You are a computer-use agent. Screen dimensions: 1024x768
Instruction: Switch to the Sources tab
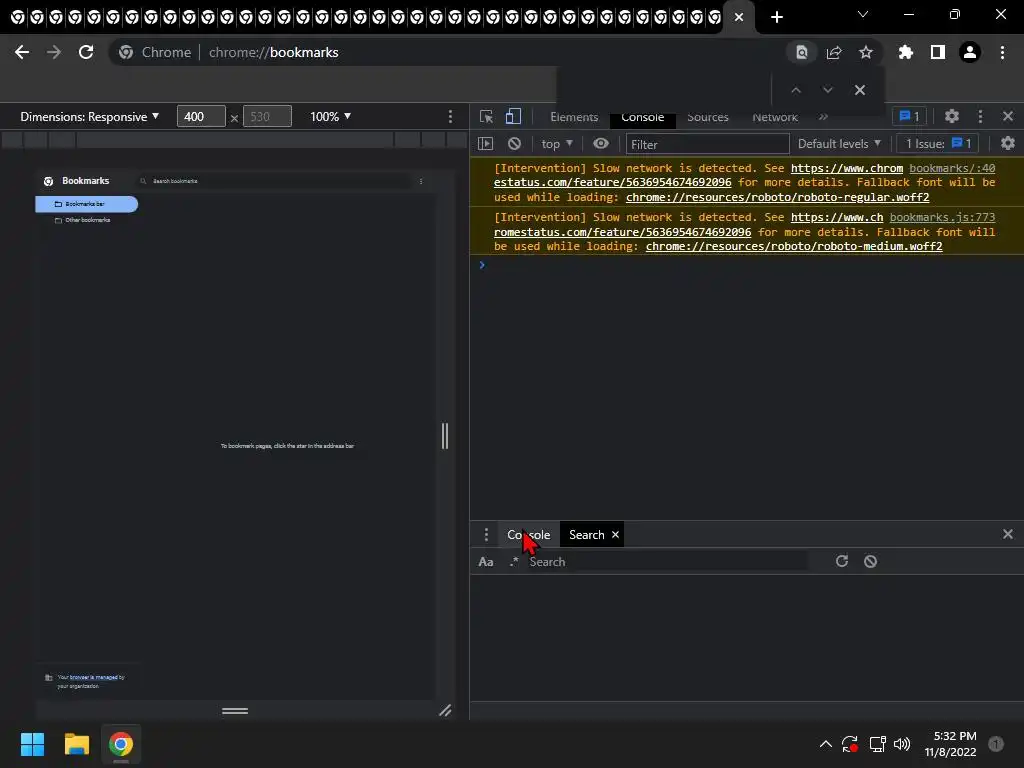[707, 117]
